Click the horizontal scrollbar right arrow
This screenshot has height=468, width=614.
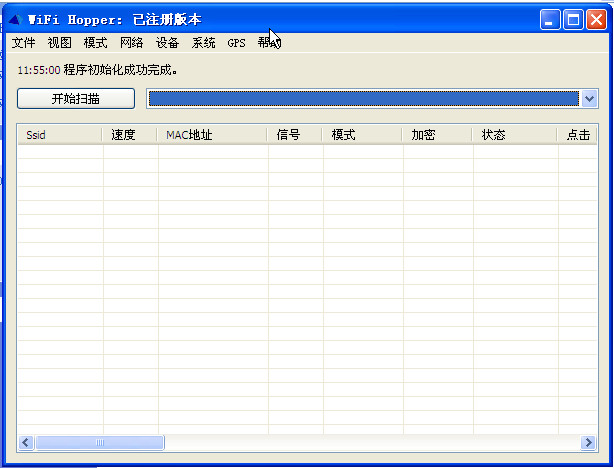click(588, 443)
